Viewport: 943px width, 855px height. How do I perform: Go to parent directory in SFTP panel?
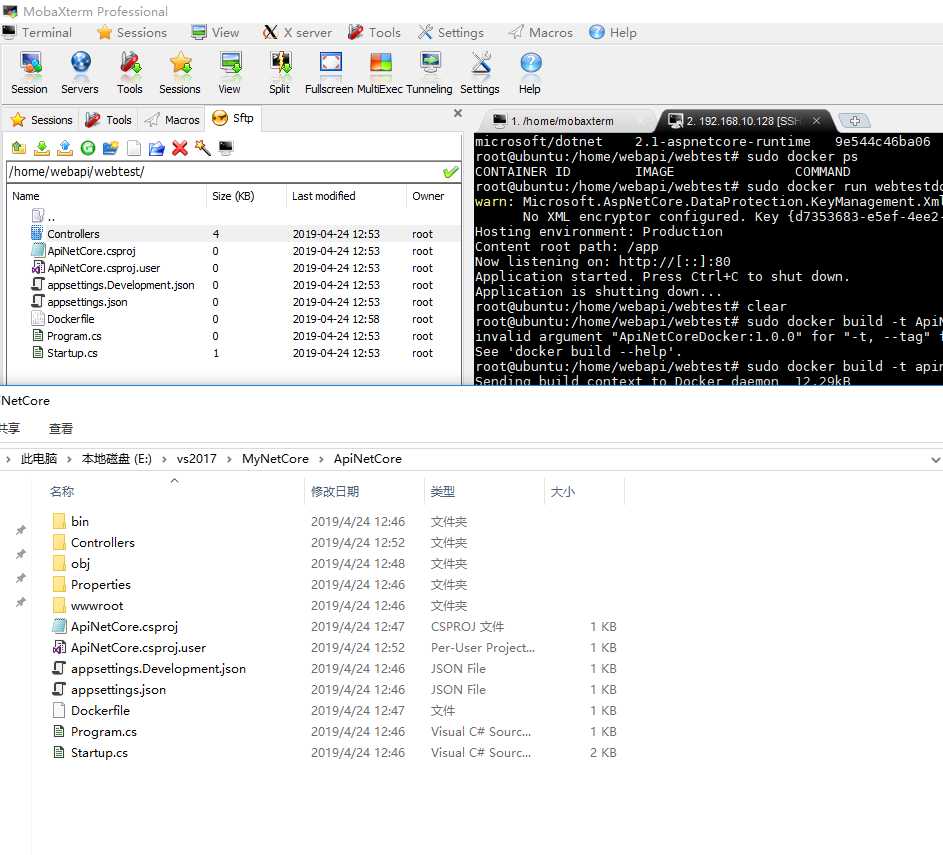pyautogui.click(x=19, y=147)
